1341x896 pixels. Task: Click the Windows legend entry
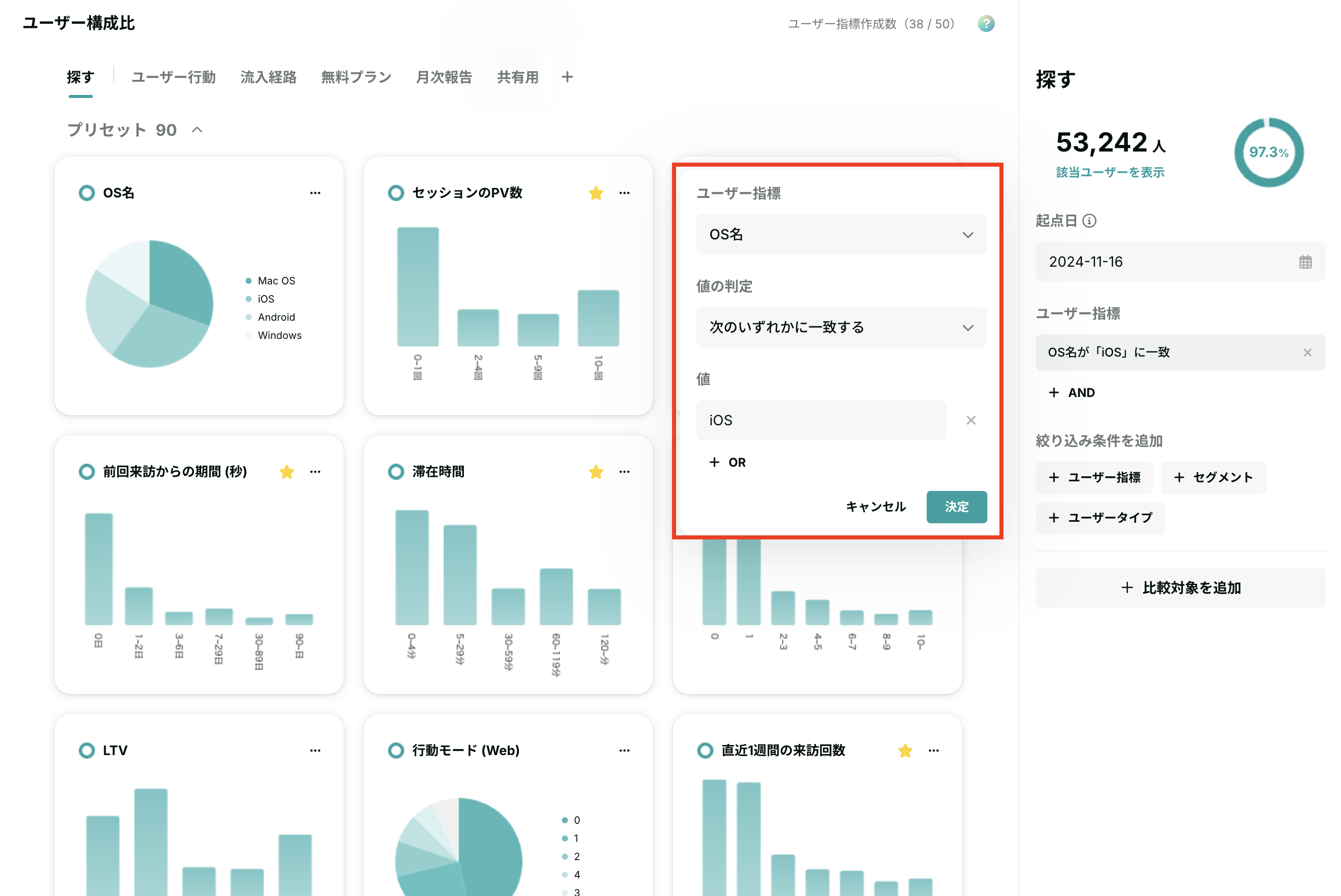click(273, 336)
